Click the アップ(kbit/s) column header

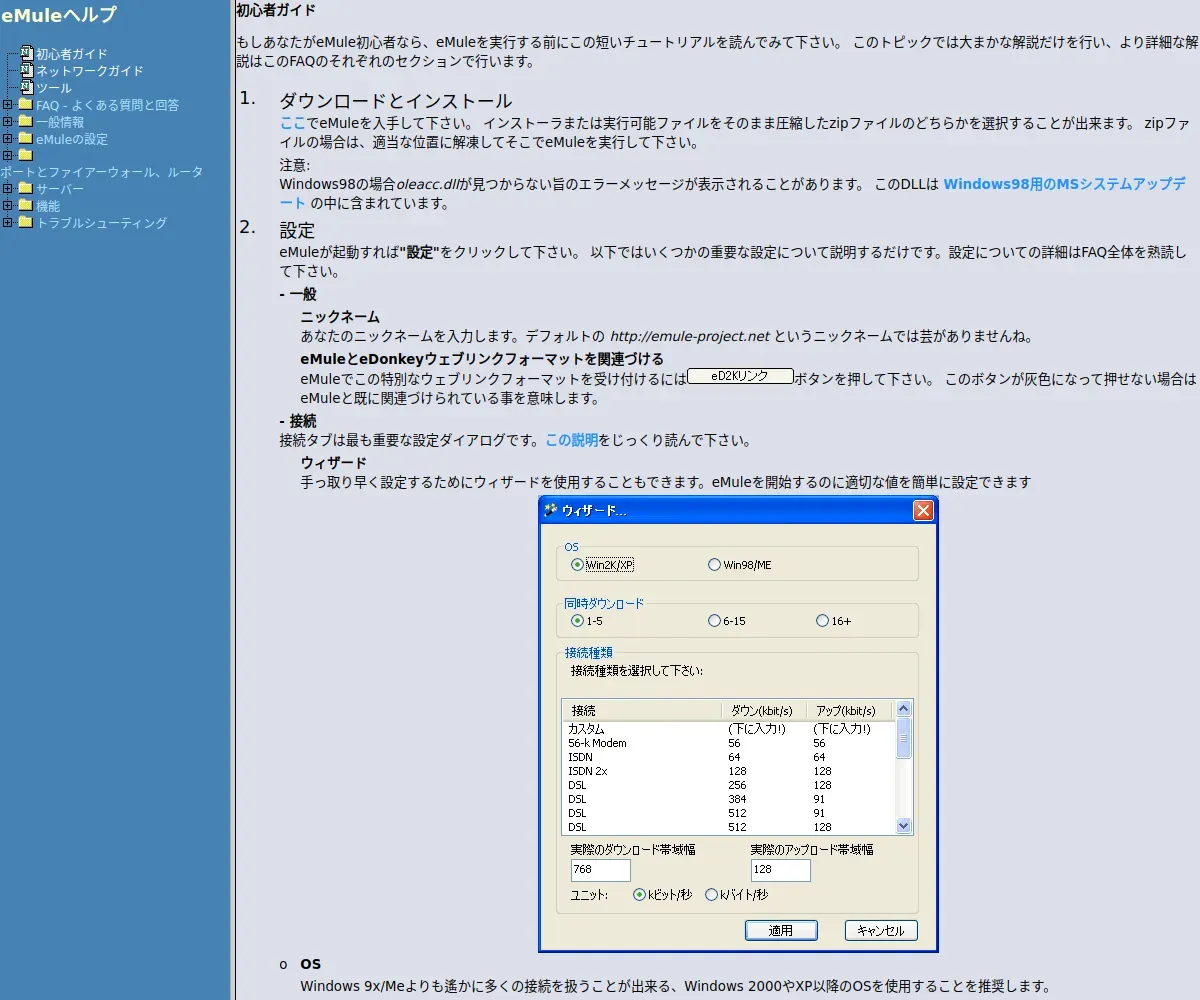(x=849, y=710)
